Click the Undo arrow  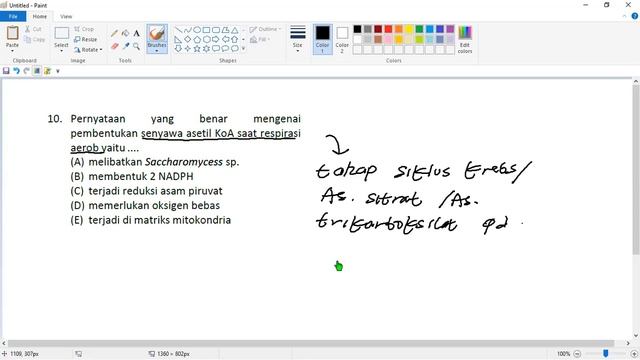click(x=16, y=71)
